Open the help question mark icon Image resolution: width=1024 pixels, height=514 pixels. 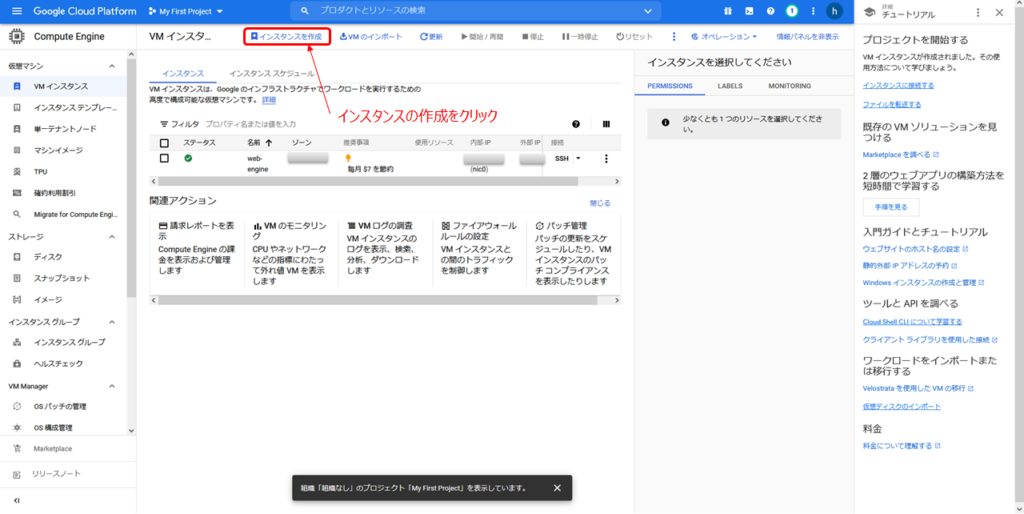pos(770,11)
